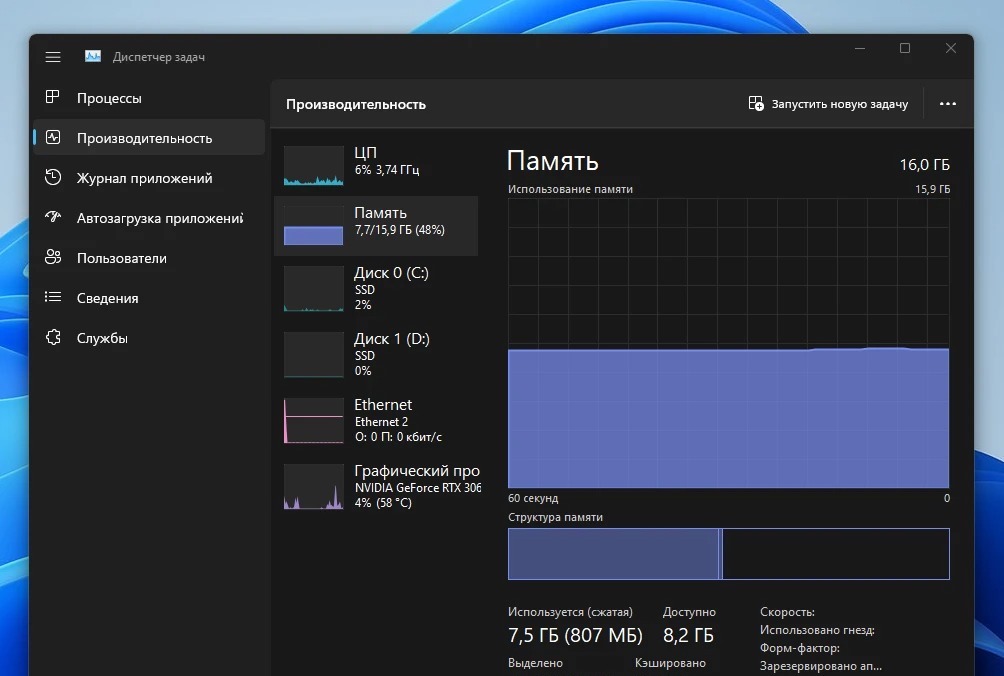Select the CPU (ЦП) performance graph
This screenshot has width=1004, height=676.
click(313, 166)
